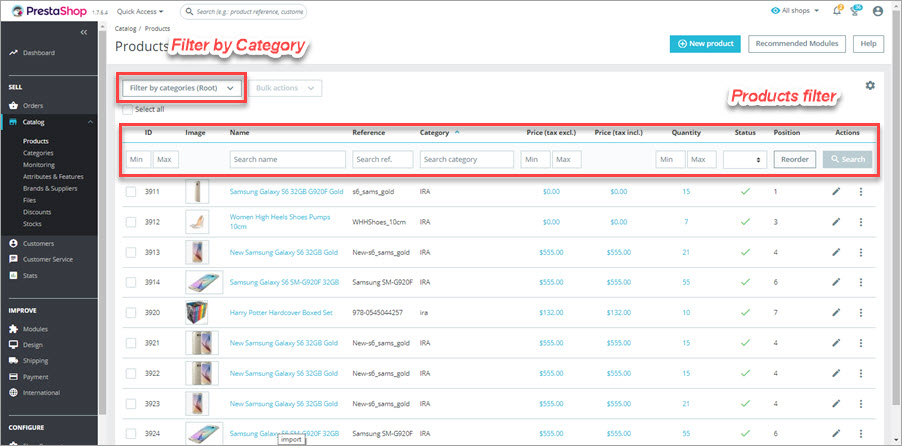The width and height of the screenshot is (902, 446).
Task: Click the Reorder button
Action: [795, 159]
